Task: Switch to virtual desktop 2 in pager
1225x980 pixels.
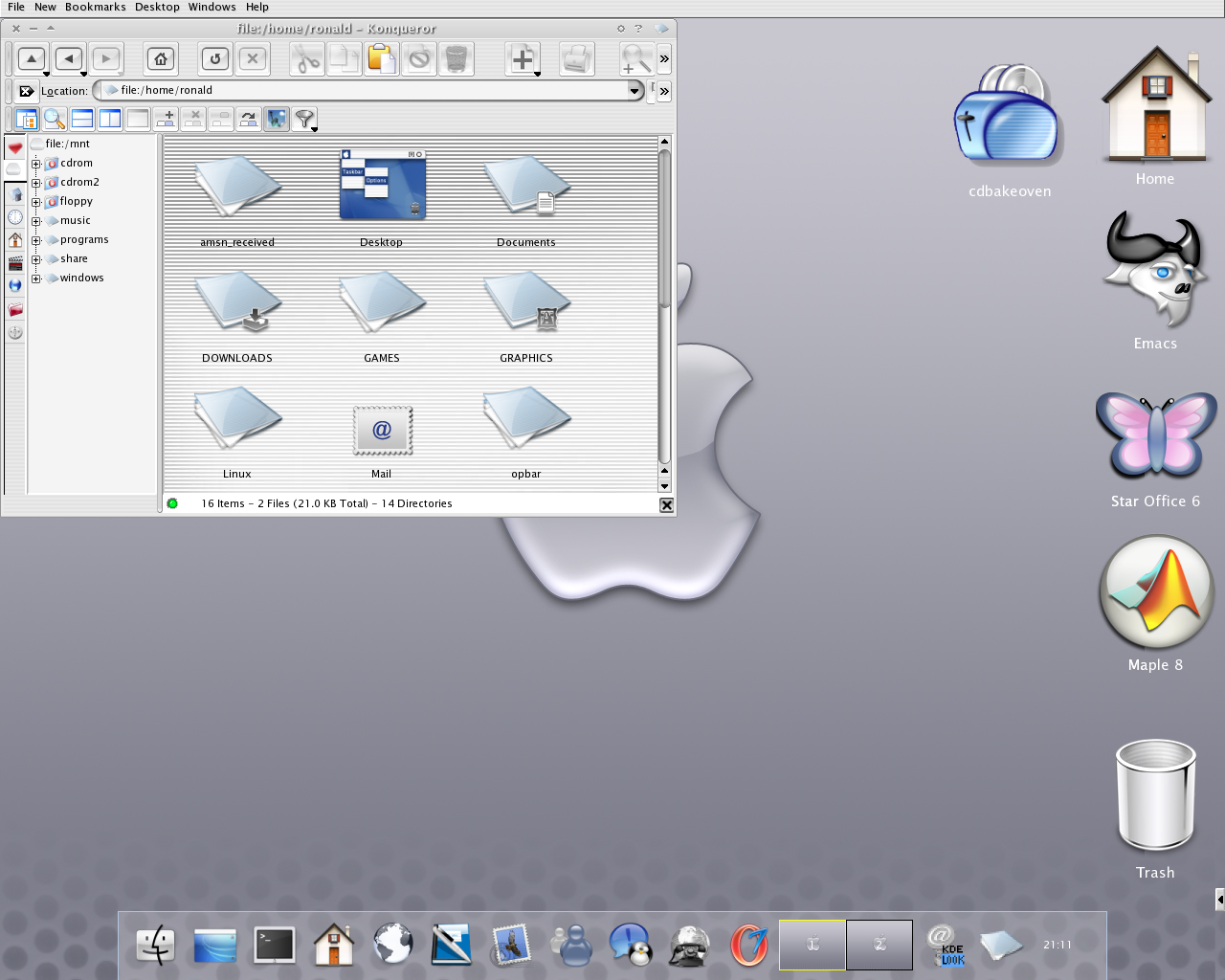Action: pos(880,945)
